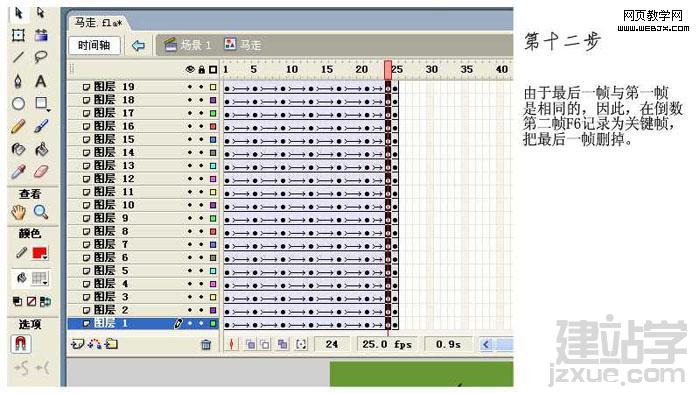700x394 pixels.
Task: Select the Pencil tool
Action: 18,126
